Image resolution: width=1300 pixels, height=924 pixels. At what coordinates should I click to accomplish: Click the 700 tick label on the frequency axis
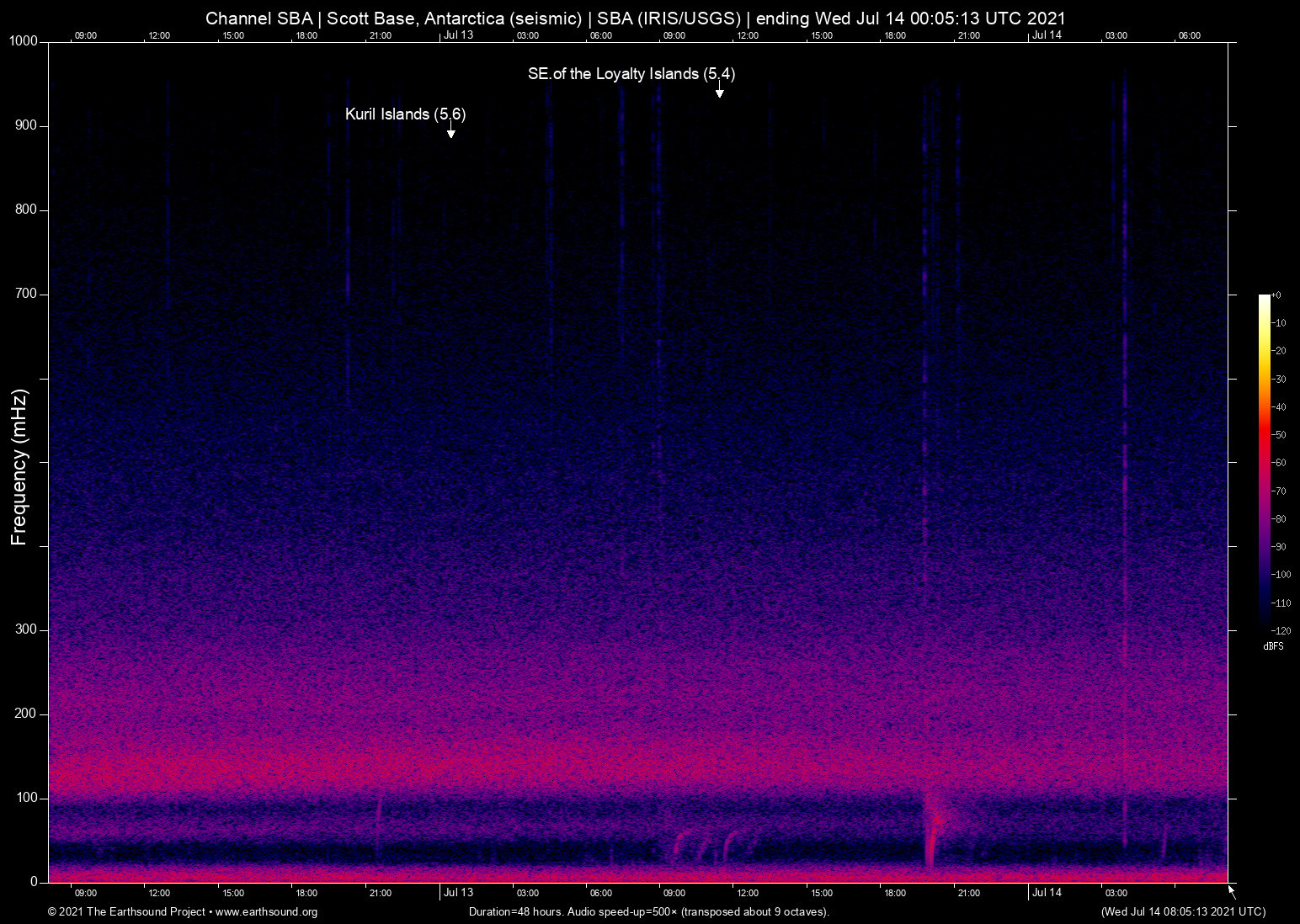coord(26,294)
